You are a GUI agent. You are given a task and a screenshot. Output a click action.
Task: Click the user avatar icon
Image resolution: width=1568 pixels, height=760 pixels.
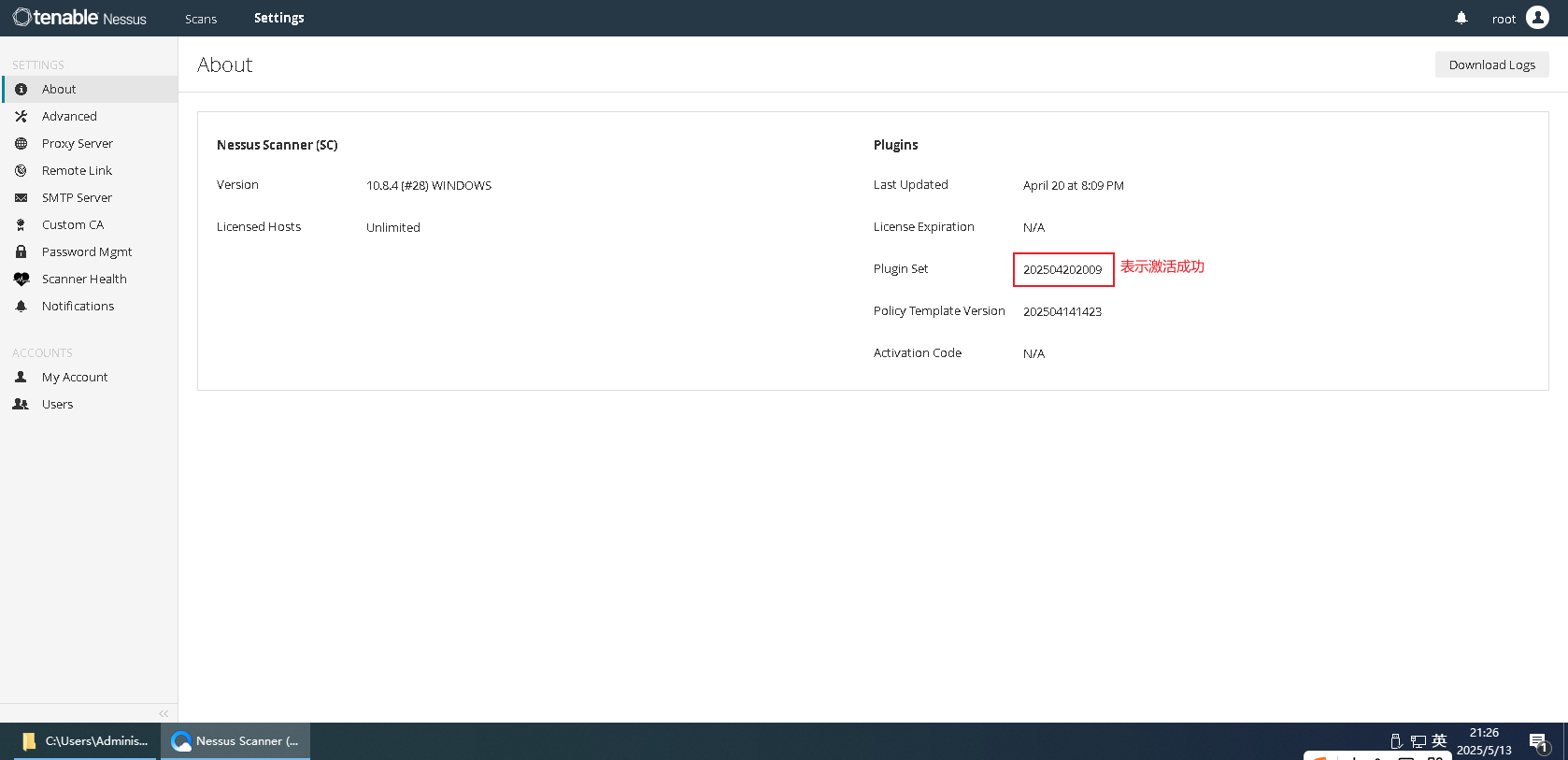coord(1537,18)
